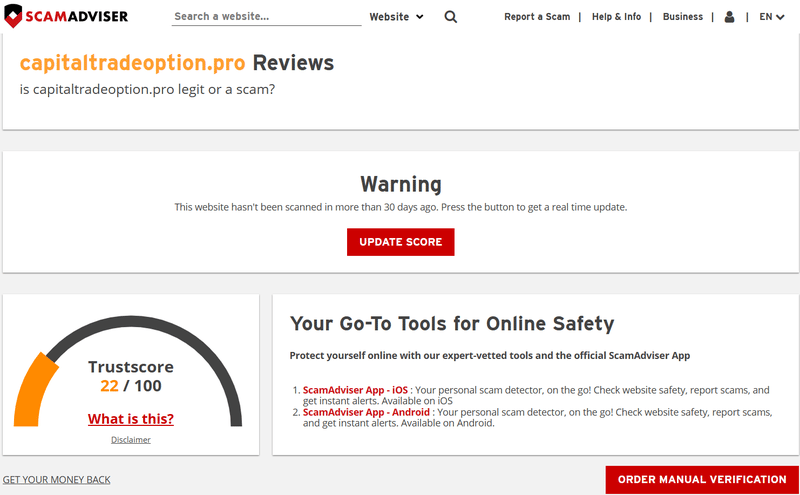Screen dimensions: 800x495
Task: Click the capitaltradeoption.pro Reviews heading
Action: coord(177,63)
